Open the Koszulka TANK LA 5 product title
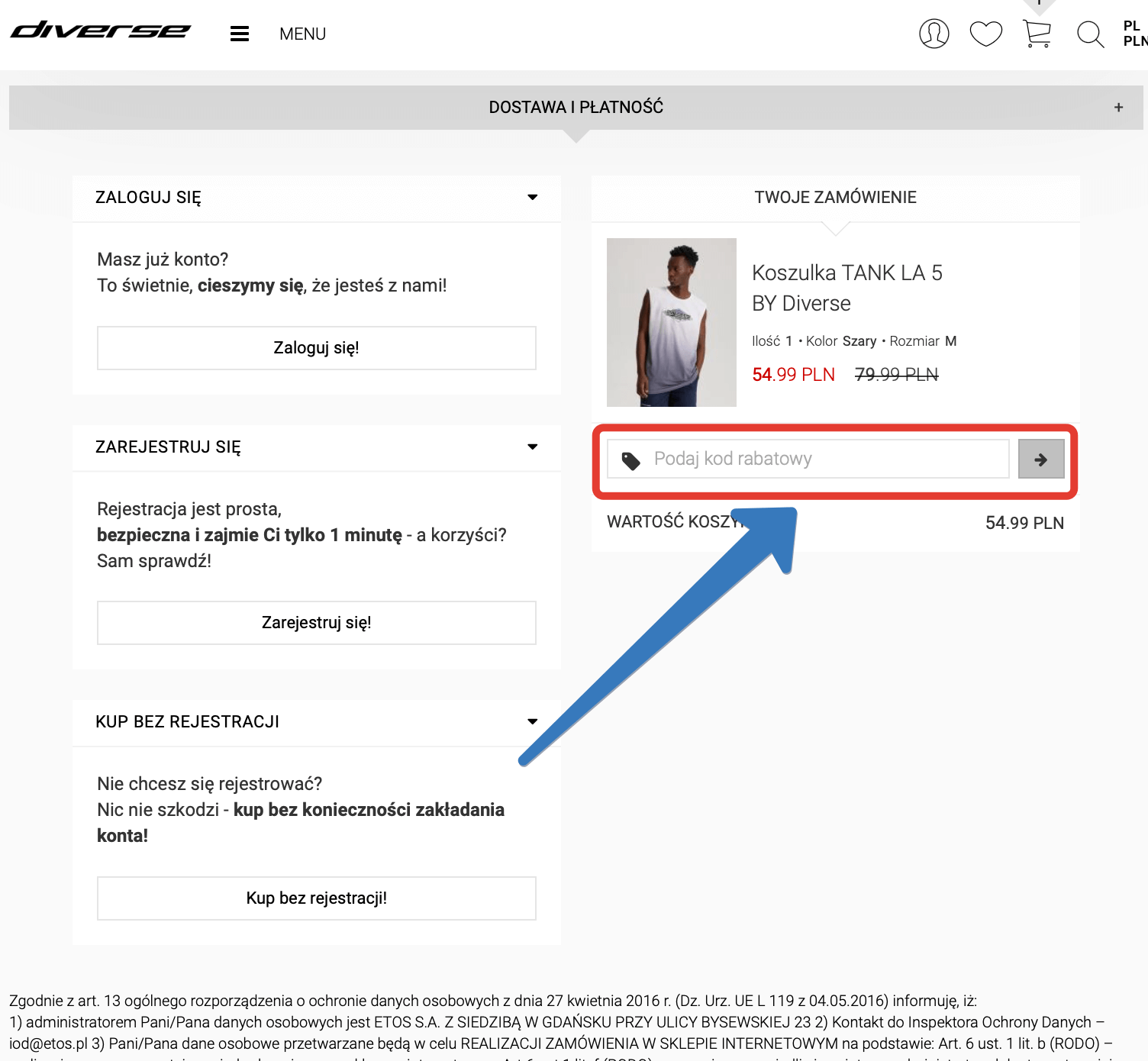Screen dimensions: 1148x1061 coord(846,288)
